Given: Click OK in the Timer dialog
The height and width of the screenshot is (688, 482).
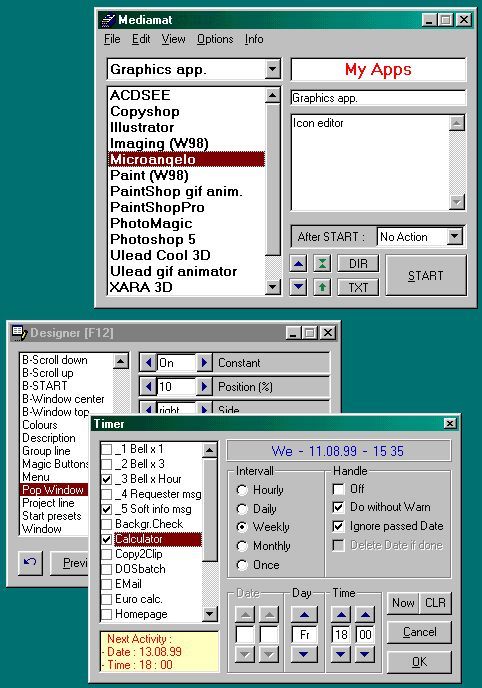Looking at the screenshot, I should pyautogui.click(x=419, y=662).
